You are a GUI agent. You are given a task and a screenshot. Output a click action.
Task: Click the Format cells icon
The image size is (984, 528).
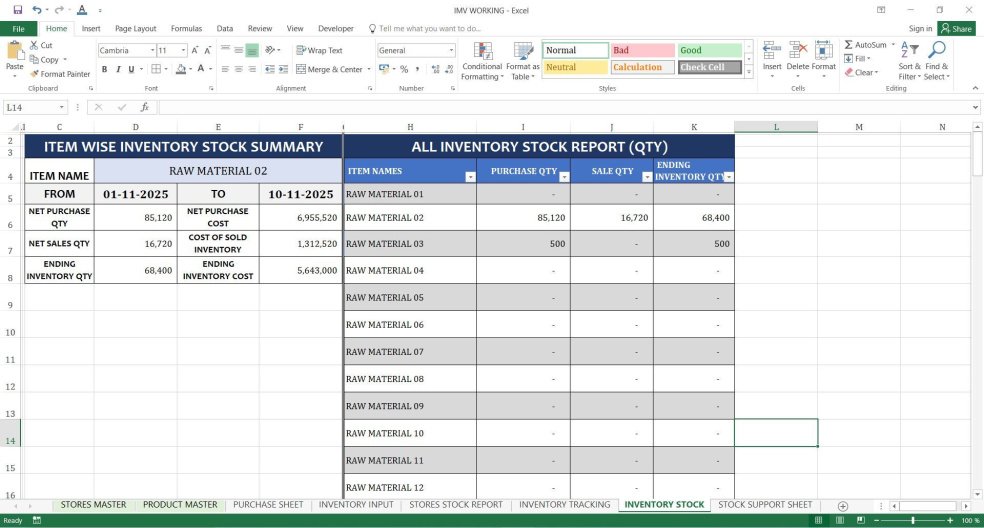823,51
